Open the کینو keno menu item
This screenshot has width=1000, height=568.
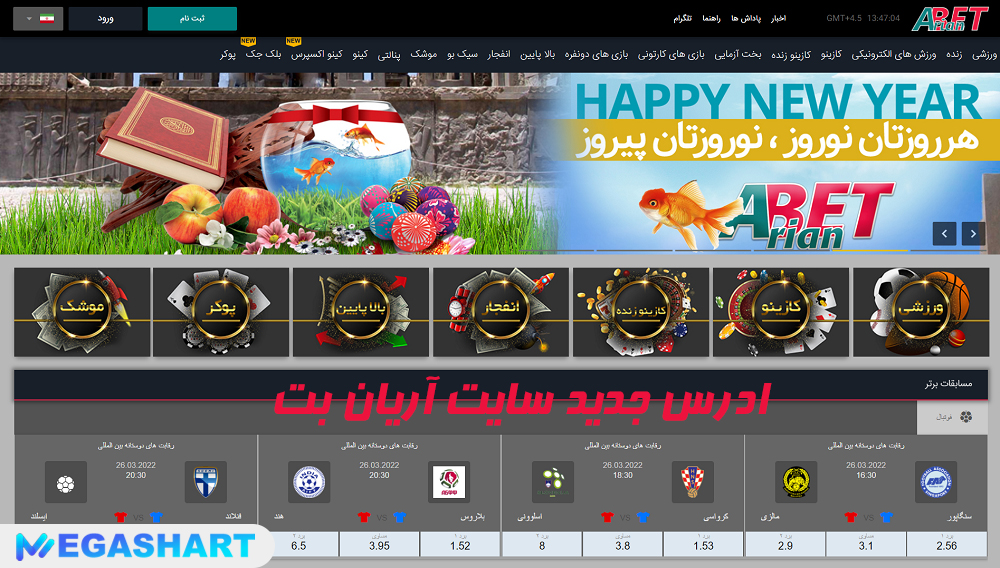(x=360, y=55)
